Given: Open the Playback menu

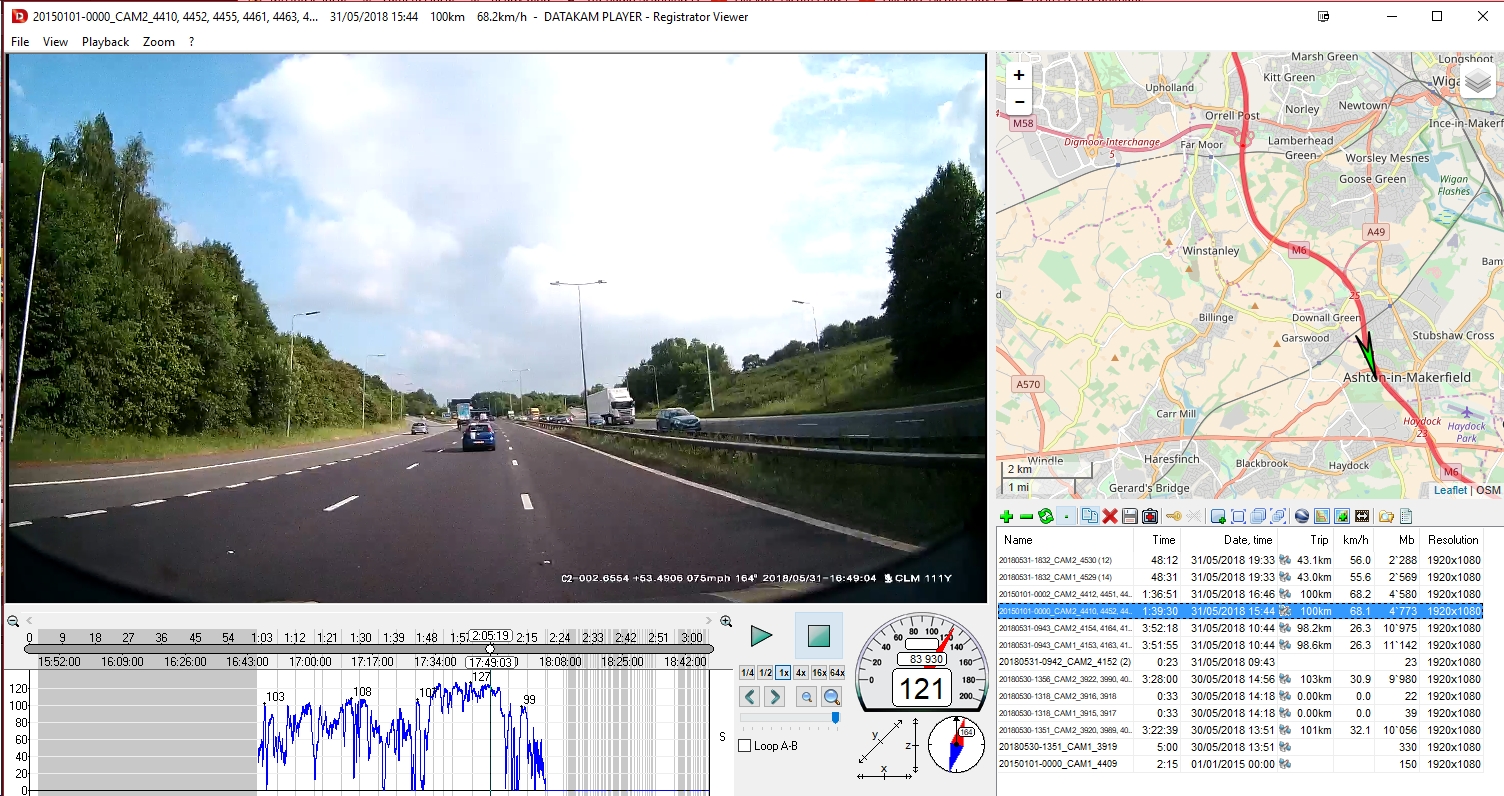Looking at the screenshot, I should coord(105,42).
